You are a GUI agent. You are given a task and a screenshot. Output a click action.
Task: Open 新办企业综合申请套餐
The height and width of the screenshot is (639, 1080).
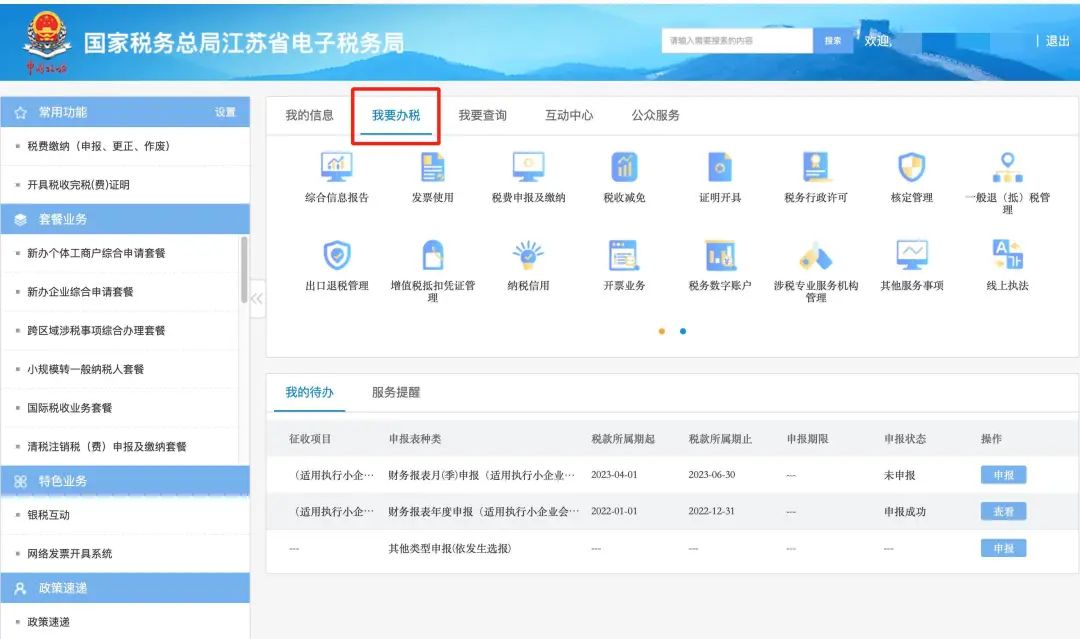click(81, 292)
